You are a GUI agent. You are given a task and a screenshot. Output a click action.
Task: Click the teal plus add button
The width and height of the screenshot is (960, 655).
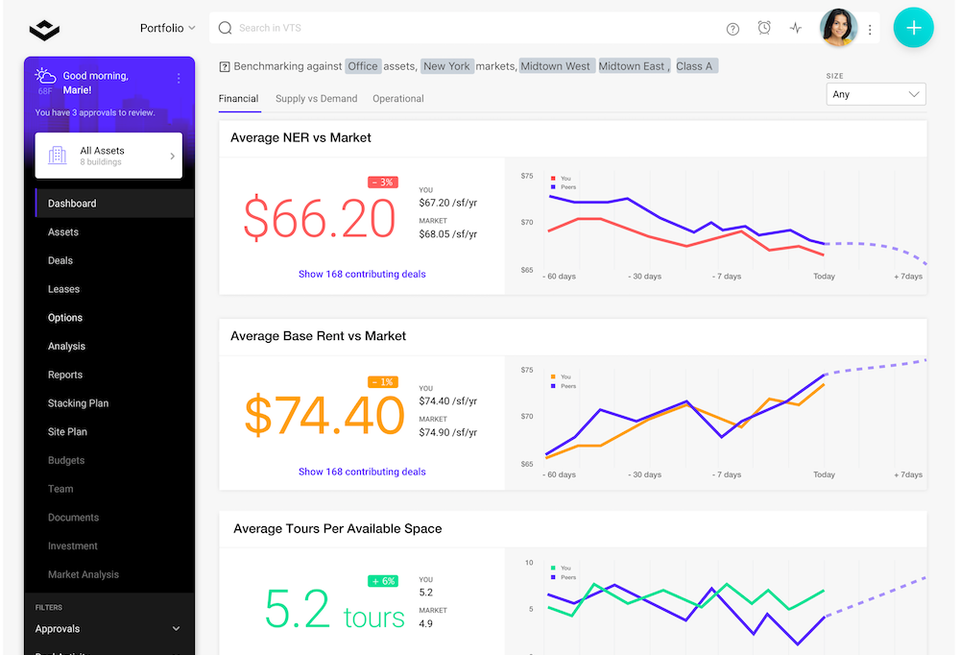point(913,28)
